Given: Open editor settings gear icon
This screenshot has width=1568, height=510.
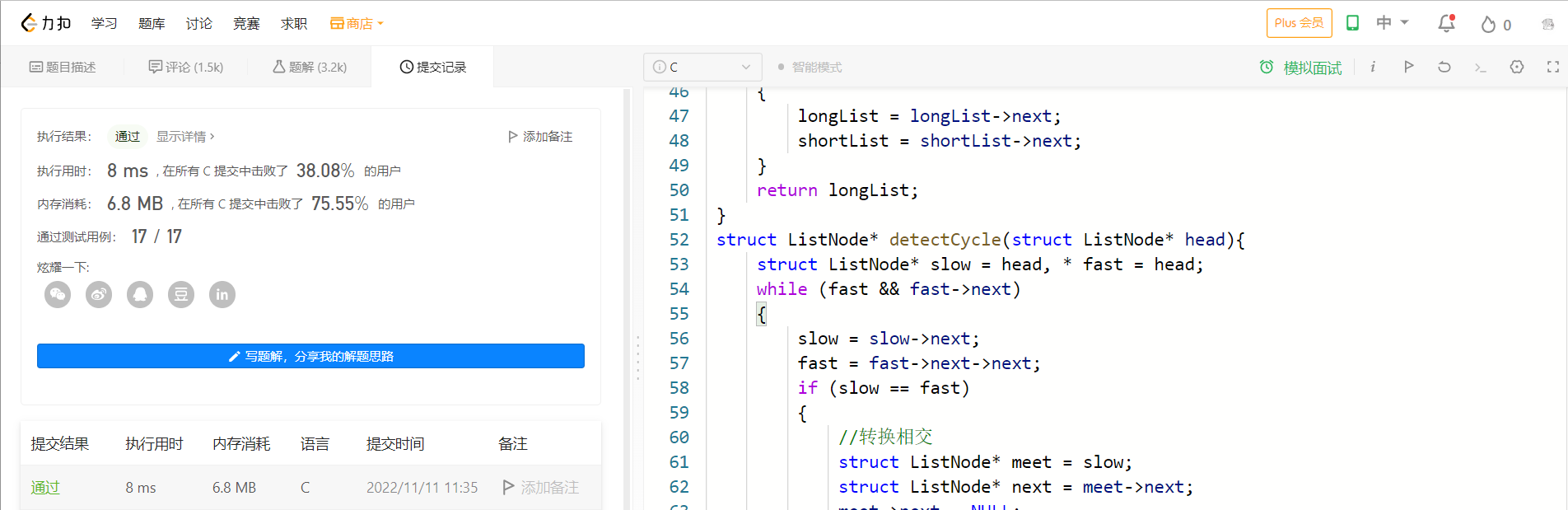Looking at the screenshot, I should pos(1517,67).
